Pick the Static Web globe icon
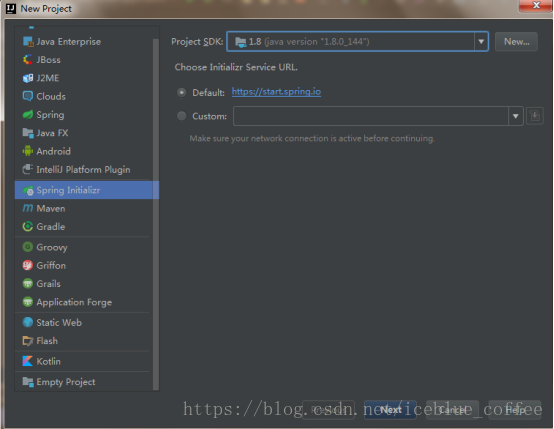 pos(28,322)
